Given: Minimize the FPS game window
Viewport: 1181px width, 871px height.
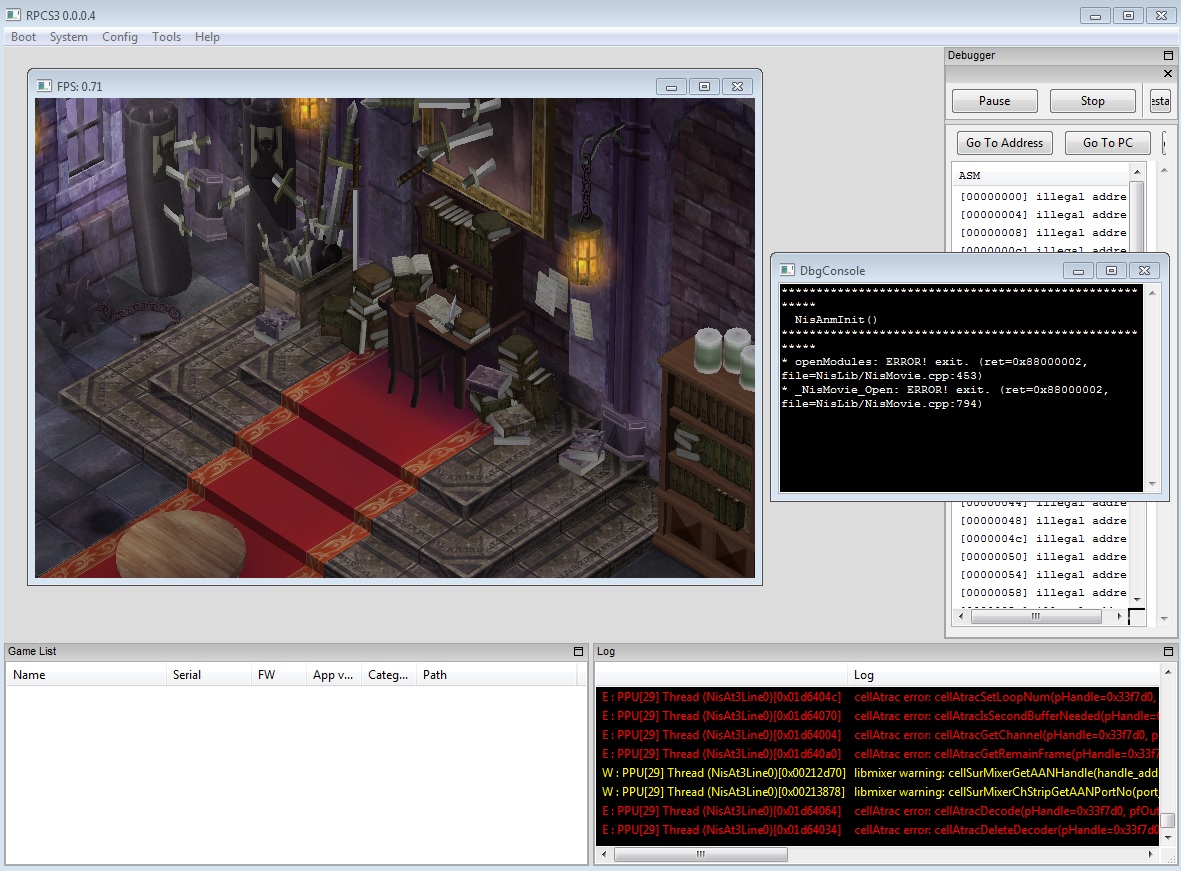Looking at the screenshot, I should [x=670, y=87].
